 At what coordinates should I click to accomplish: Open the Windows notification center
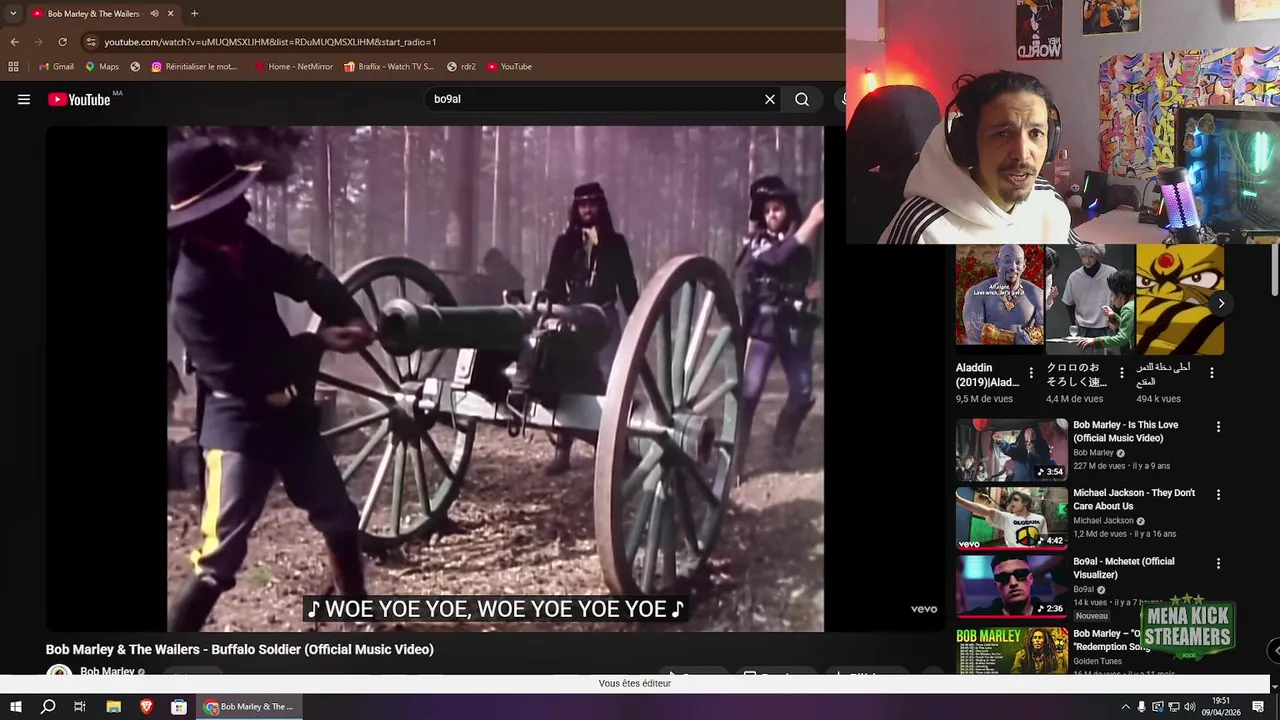[x=1258, y=707]
